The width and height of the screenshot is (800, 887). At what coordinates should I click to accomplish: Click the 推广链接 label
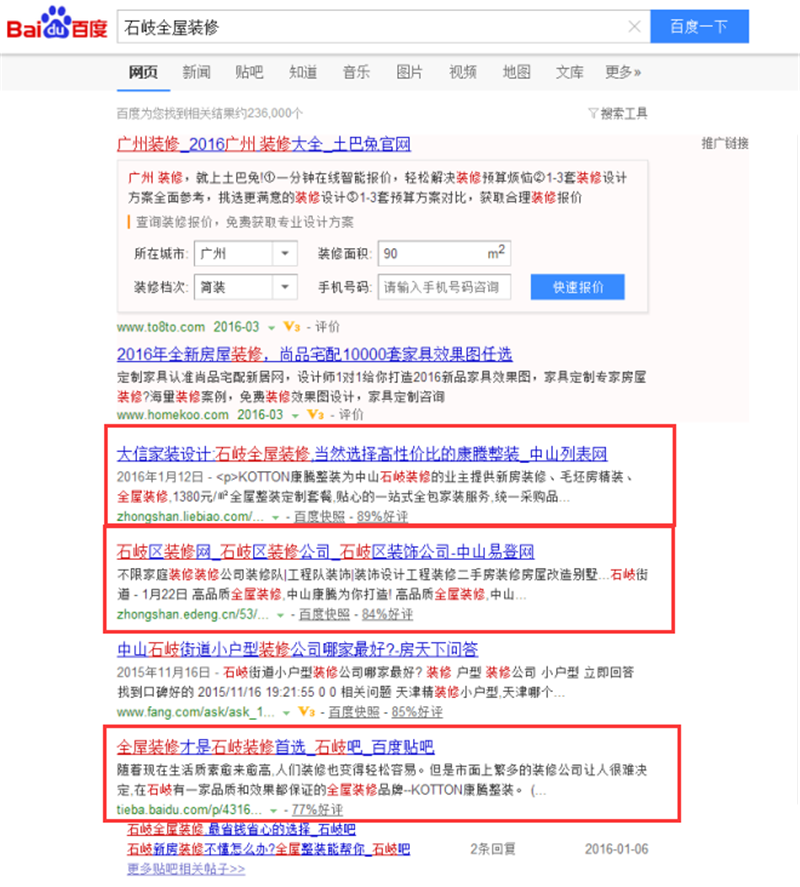click(725, 144)
